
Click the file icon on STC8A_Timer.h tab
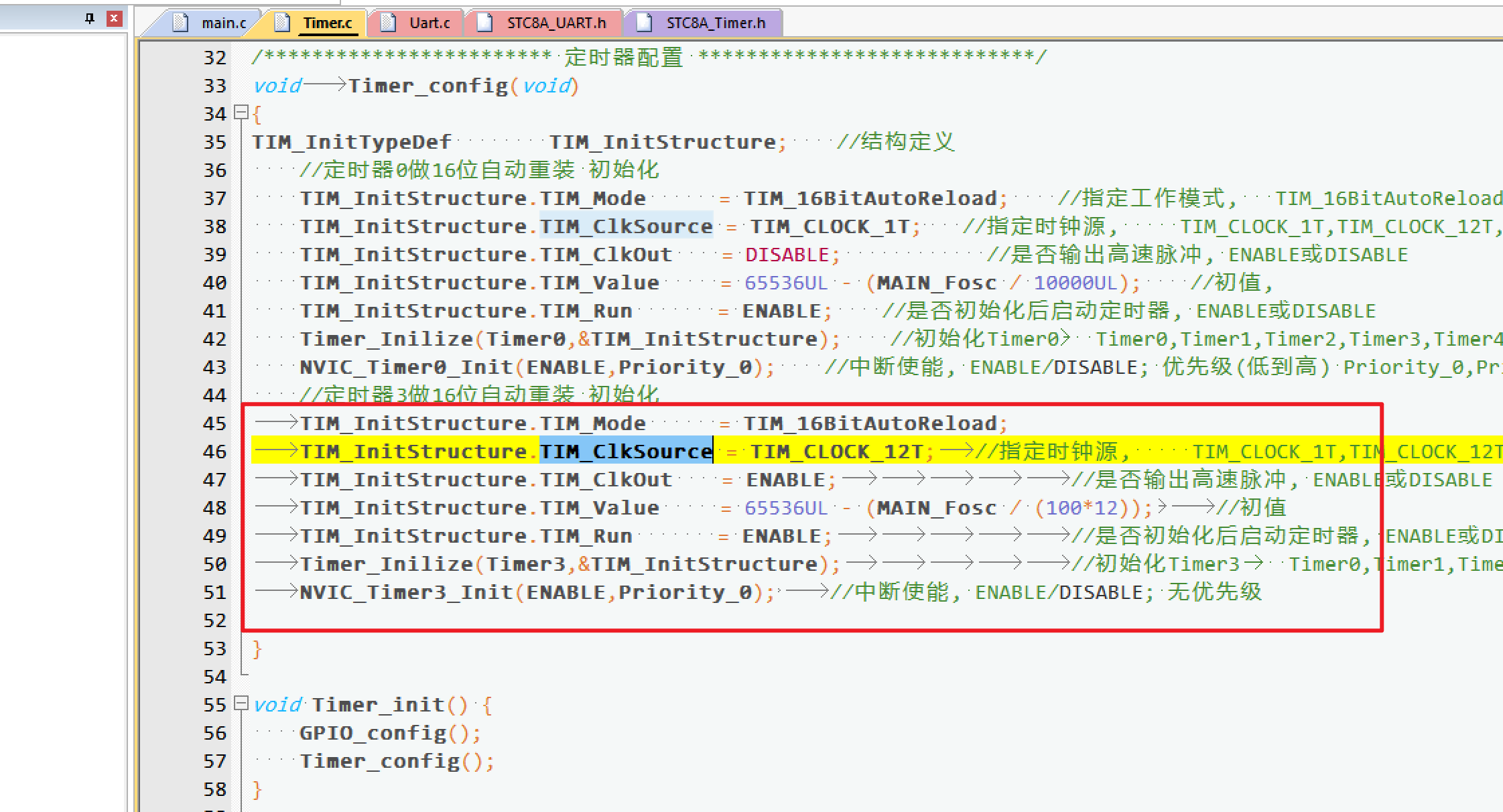(x=645, y=23)
